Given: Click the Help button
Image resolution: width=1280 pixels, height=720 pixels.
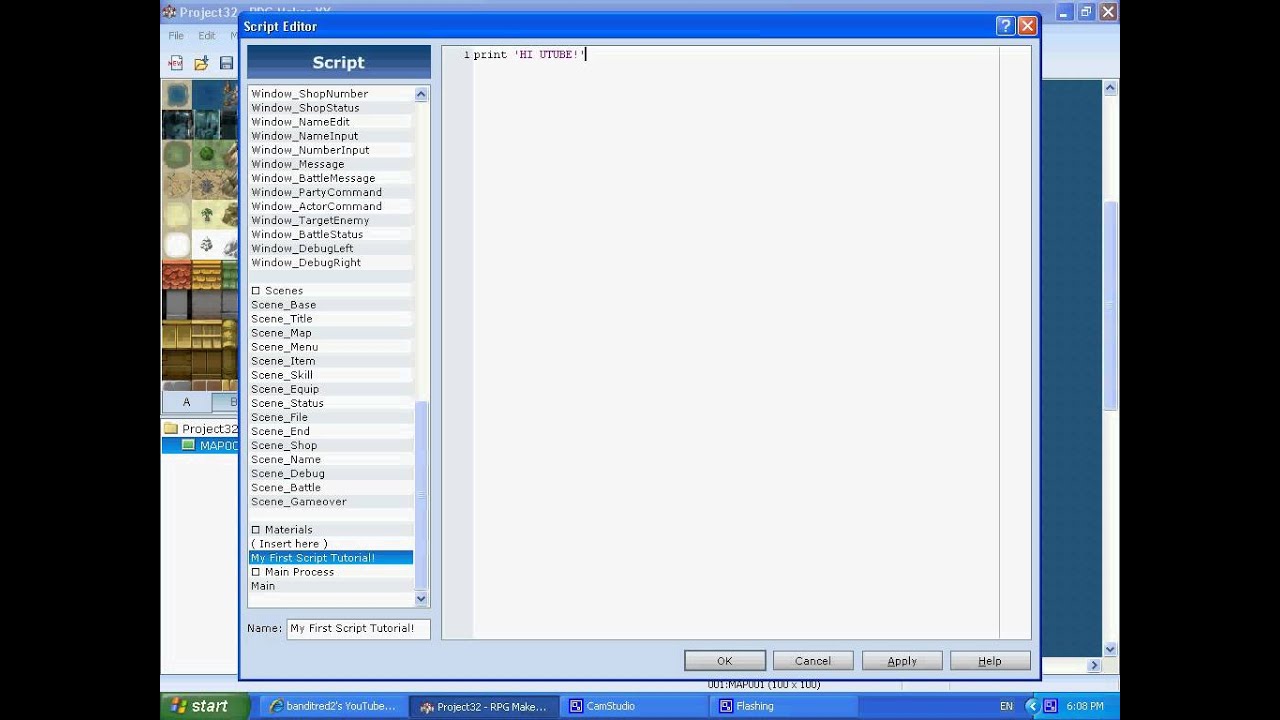Looking at the screenshot, I should point(990,661).
